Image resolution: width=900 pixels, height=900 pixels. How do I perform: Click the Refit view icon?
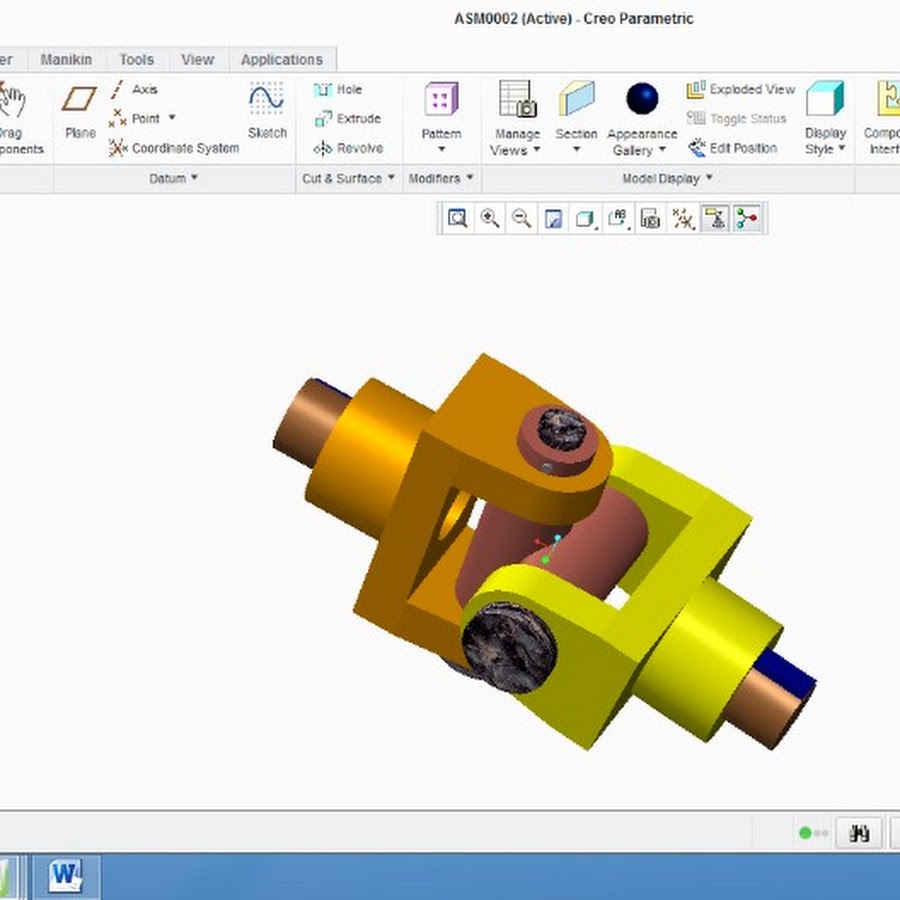click(457, 218)
